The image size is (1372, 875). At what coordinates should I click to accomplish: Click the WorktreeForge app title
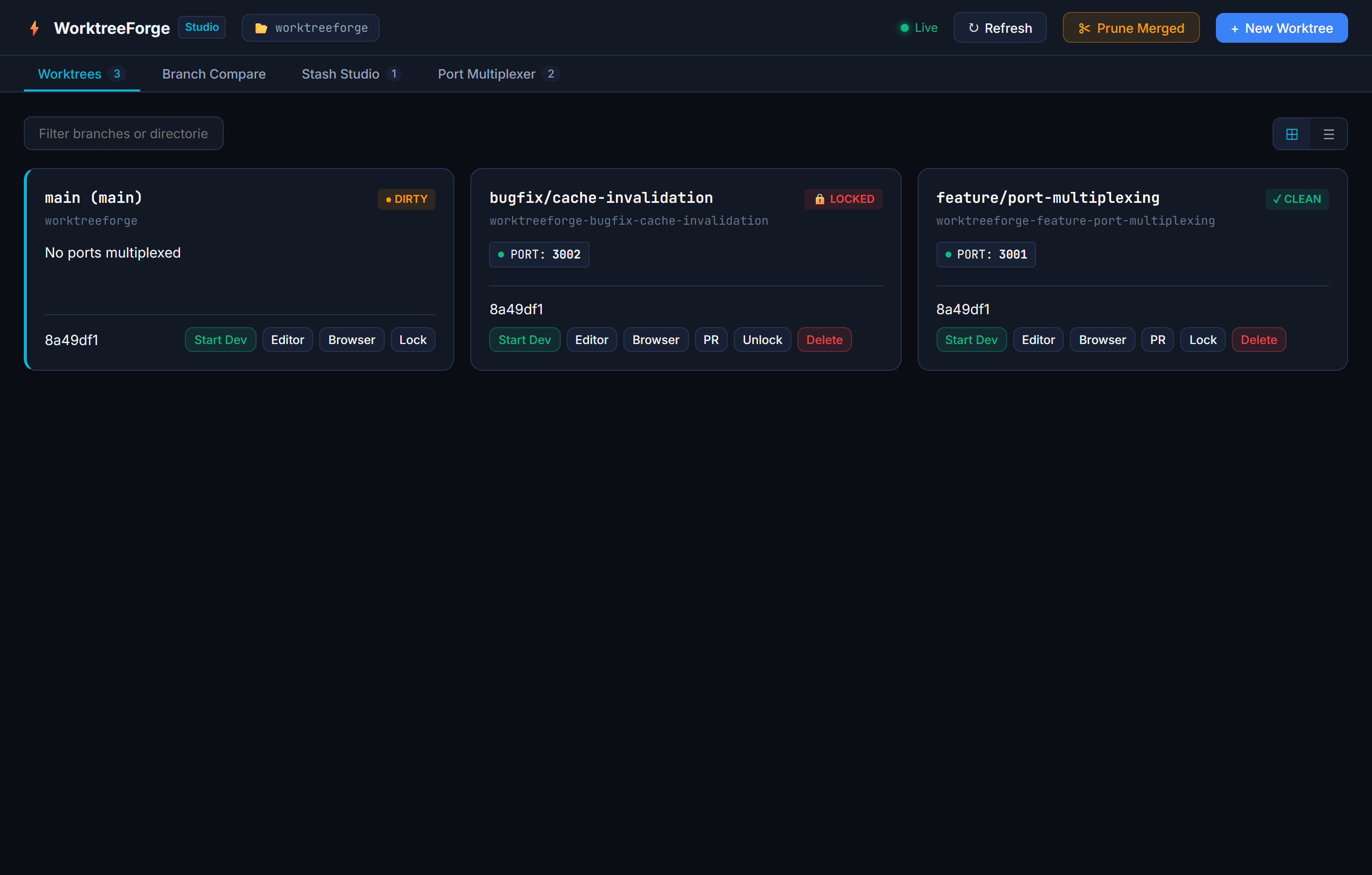click(x=112, y=28)
